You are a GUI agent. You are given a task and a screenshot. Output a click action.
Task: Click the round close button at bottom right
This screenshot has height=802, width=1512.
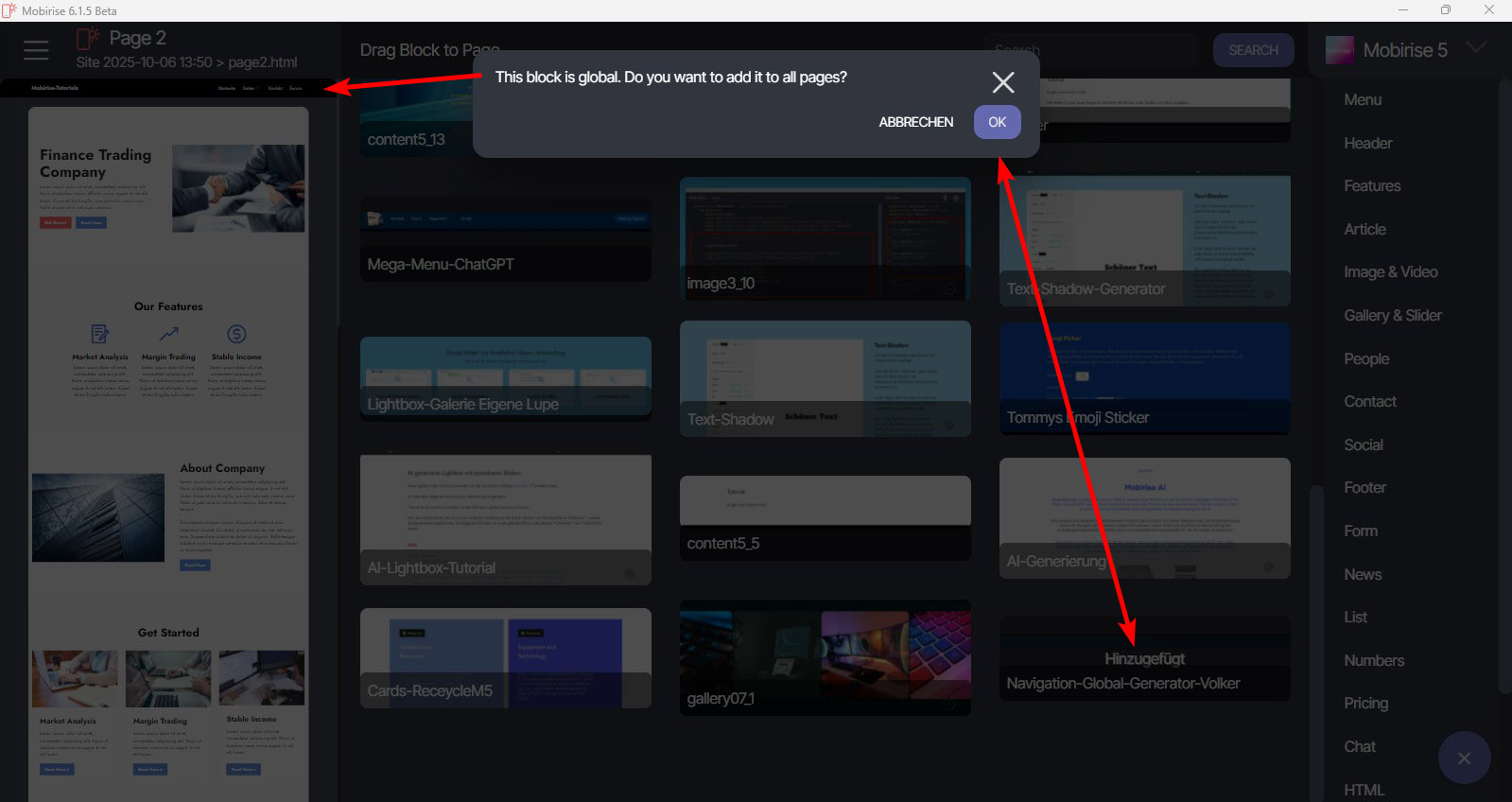[x=1464, y=758]
